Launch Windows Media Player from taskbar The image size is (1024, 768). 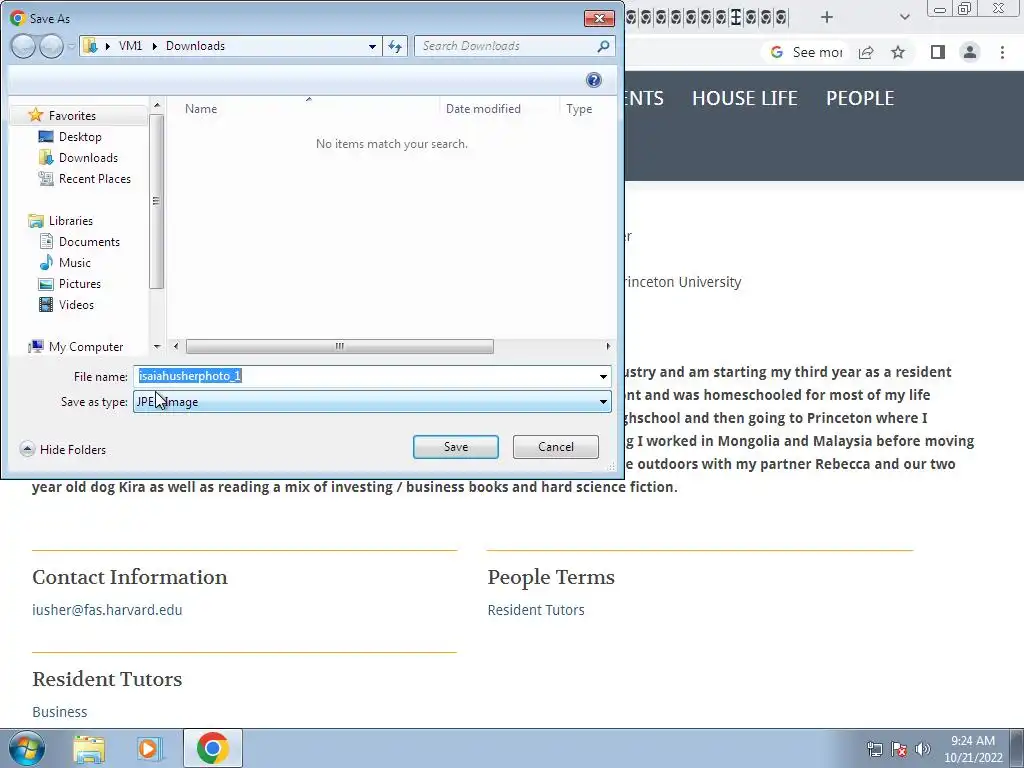point(149,748)
